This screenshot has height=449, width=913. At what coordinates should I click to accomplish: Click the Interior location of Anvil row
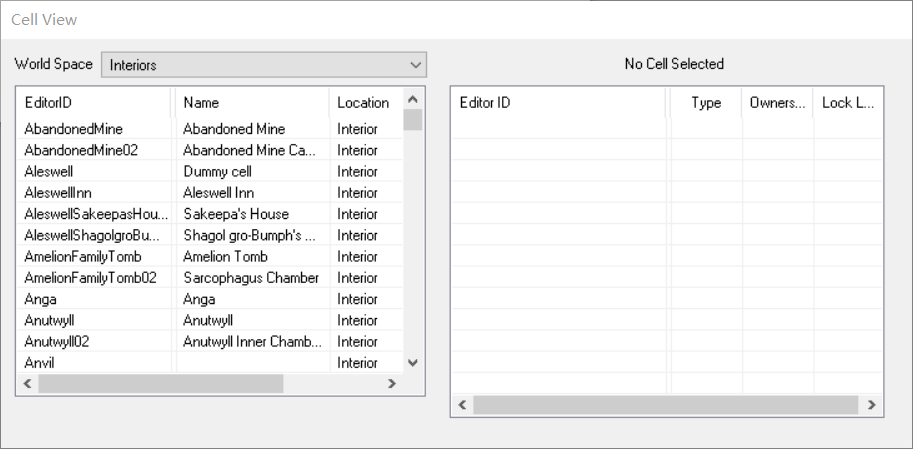(357, 363)
